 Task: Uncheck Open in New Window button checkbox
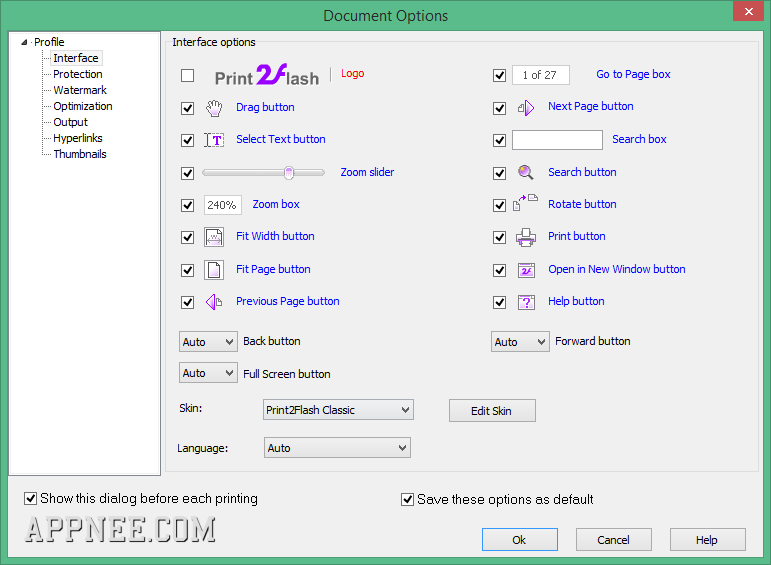click(500, 270)
